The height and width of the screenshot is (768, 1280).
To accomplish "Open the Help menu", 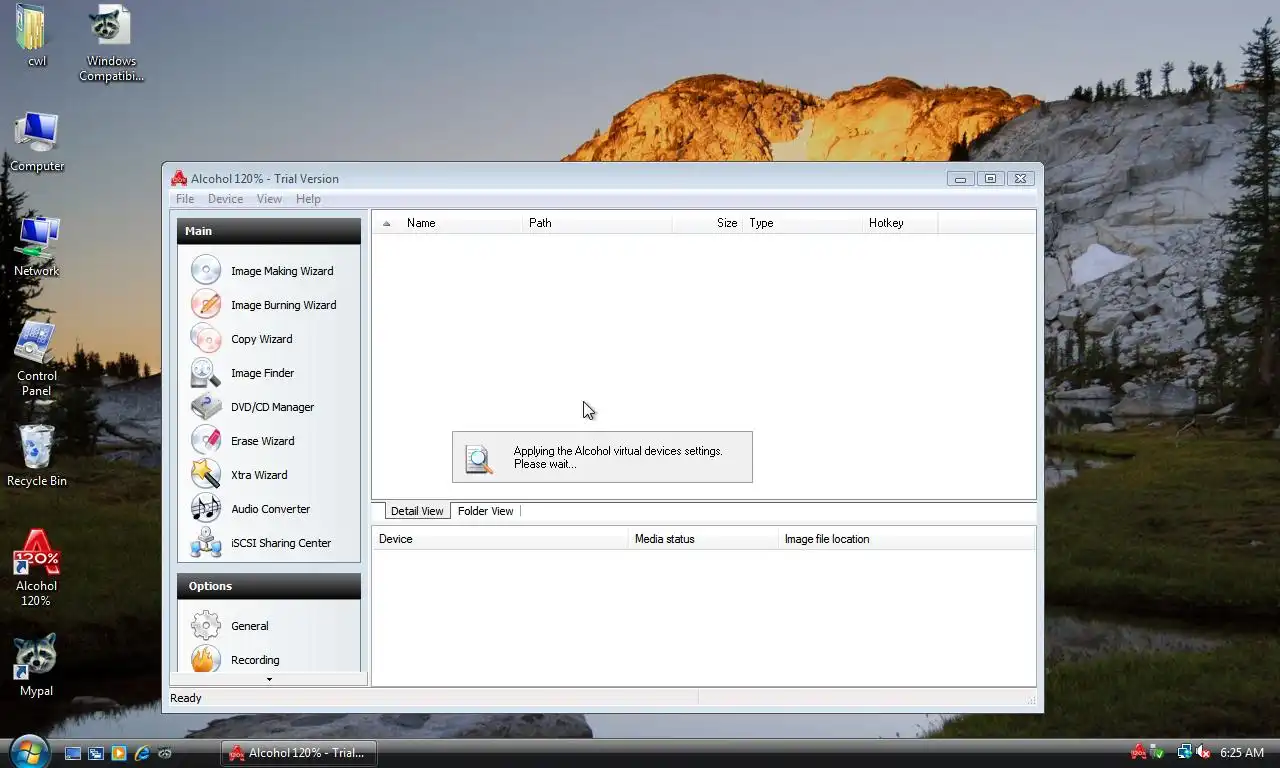I will click(308, 199).
